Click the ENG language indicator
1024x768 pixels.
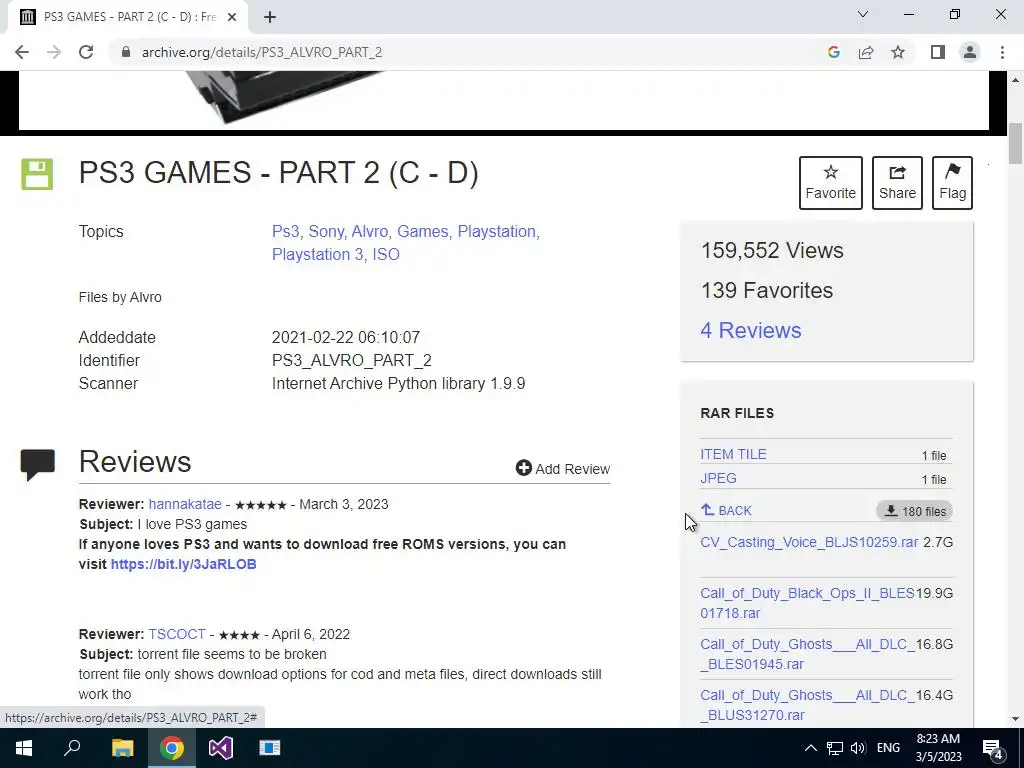click(888, 748)
